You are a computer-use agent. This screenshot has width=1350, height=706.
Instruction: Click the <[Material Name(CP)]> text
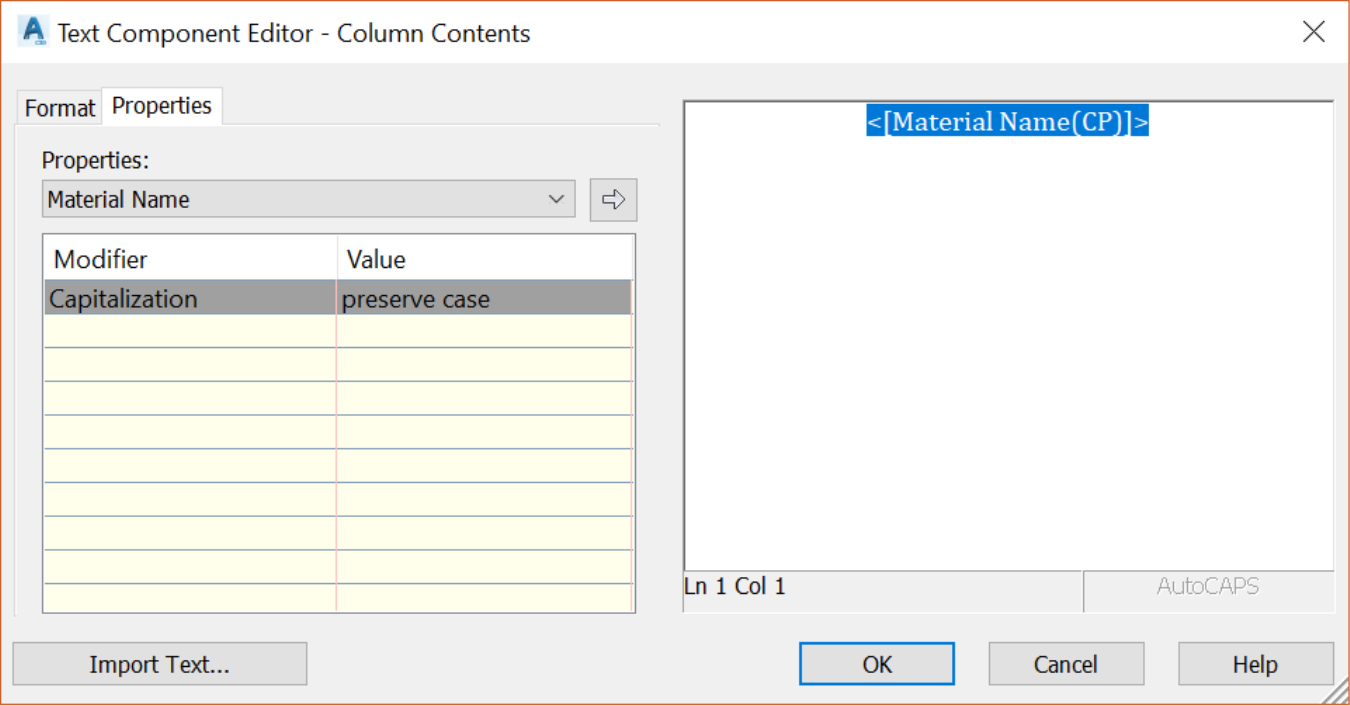1008,122
